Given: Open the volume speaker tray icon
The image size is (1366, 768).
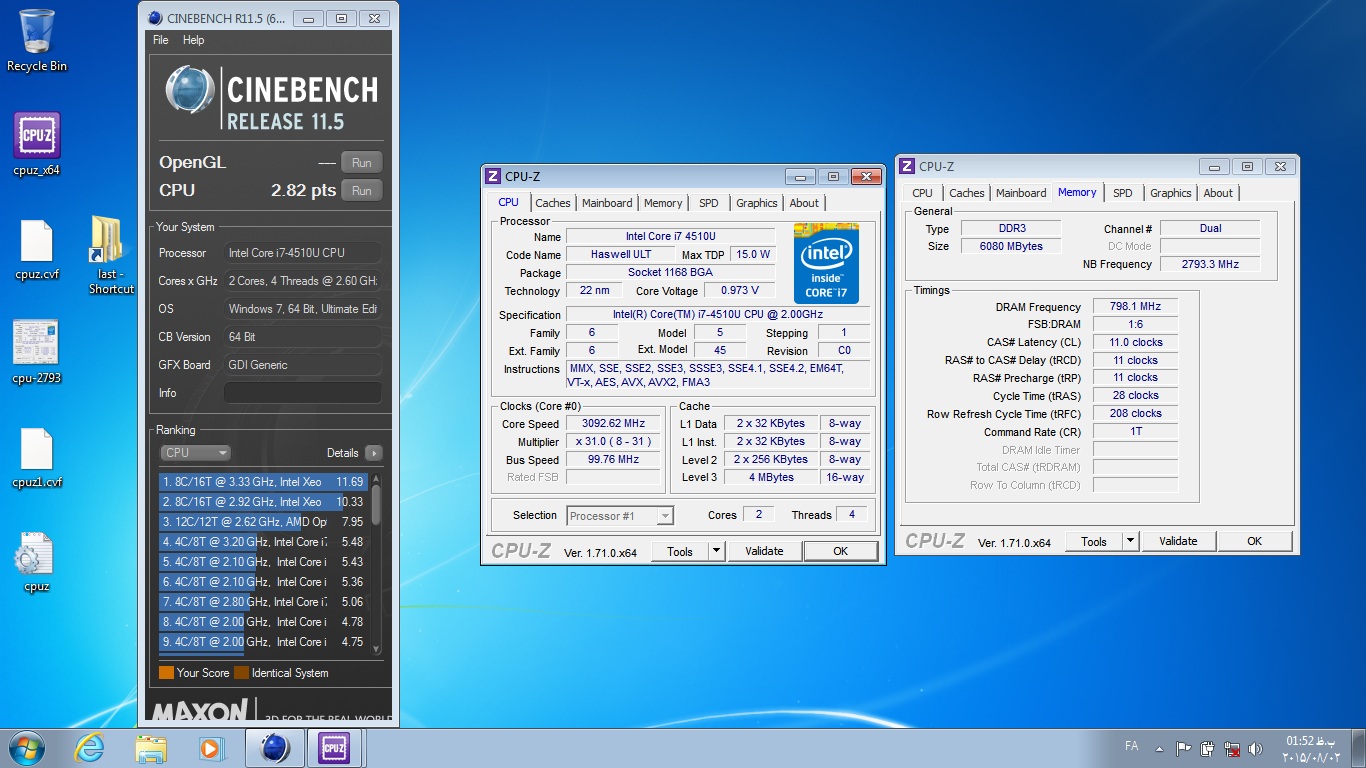Looking at the screenshot, I should pos(1256,748).
